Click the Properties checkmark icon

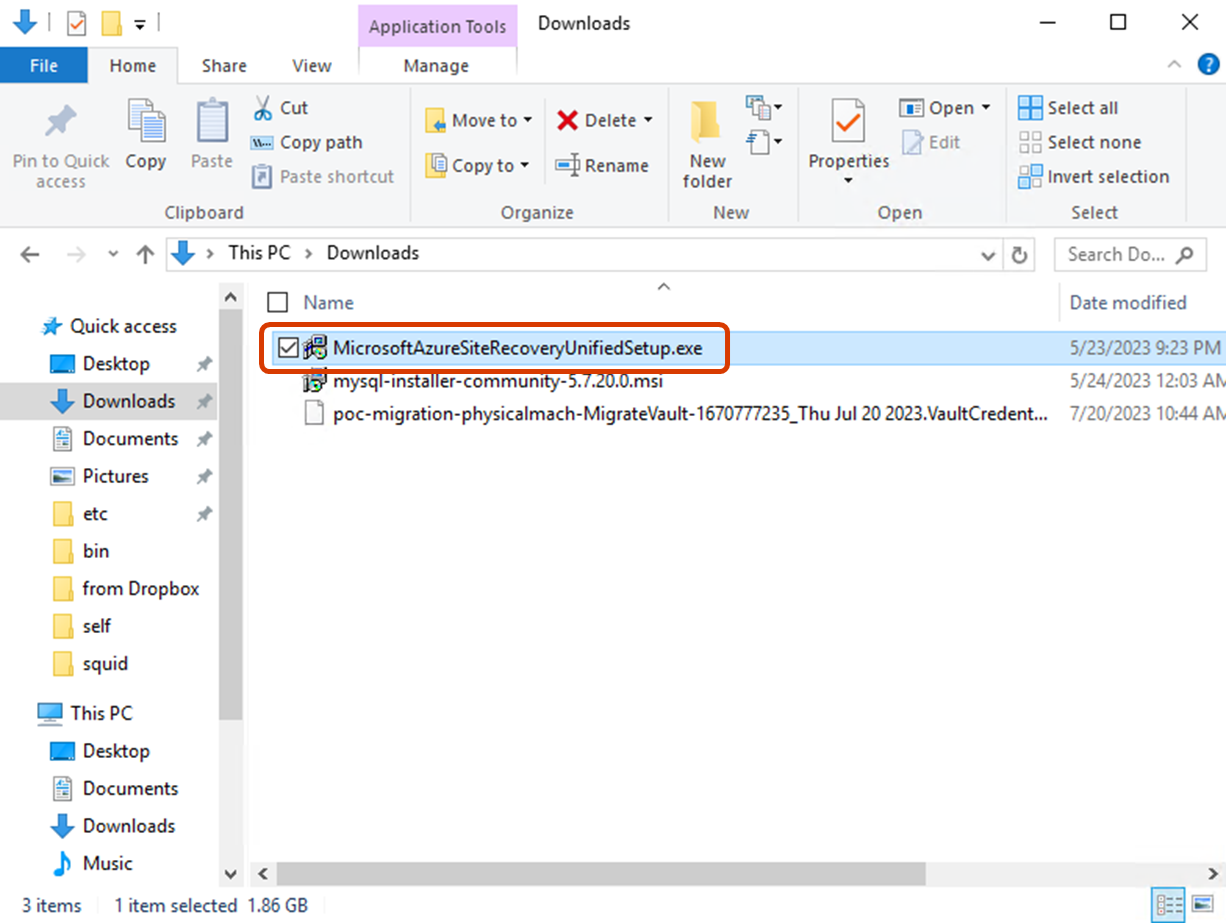coord(848,122)
